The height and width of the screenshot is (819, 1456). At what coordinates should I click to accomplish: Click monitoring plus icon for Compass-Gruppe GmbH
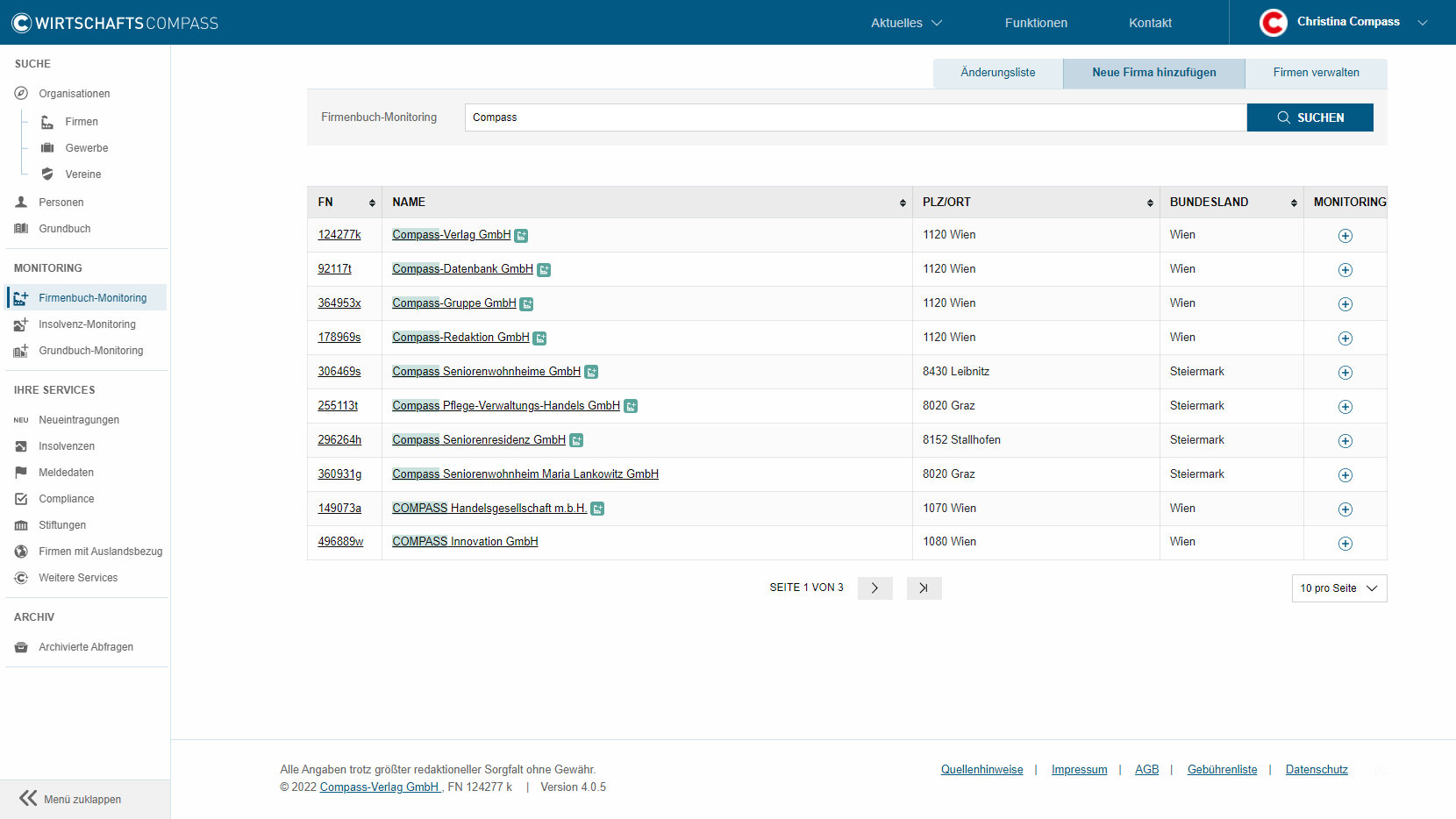coord(1345,304)
